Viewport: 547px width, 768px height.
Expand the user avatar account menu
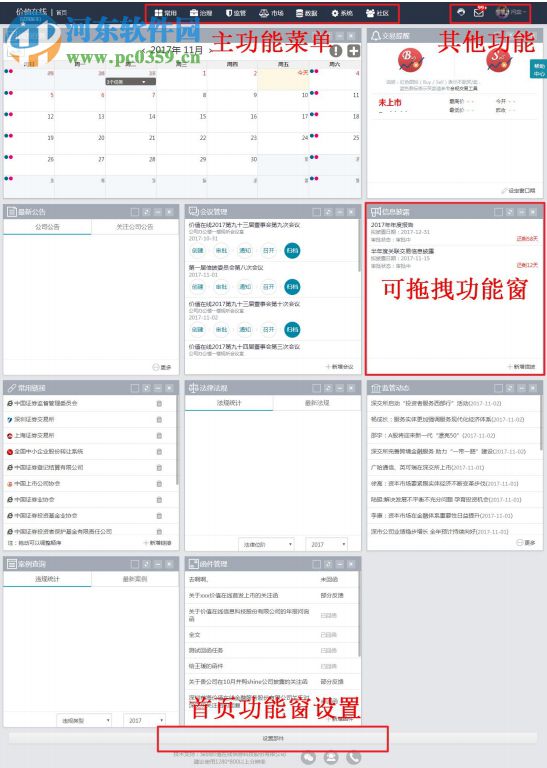511,12
